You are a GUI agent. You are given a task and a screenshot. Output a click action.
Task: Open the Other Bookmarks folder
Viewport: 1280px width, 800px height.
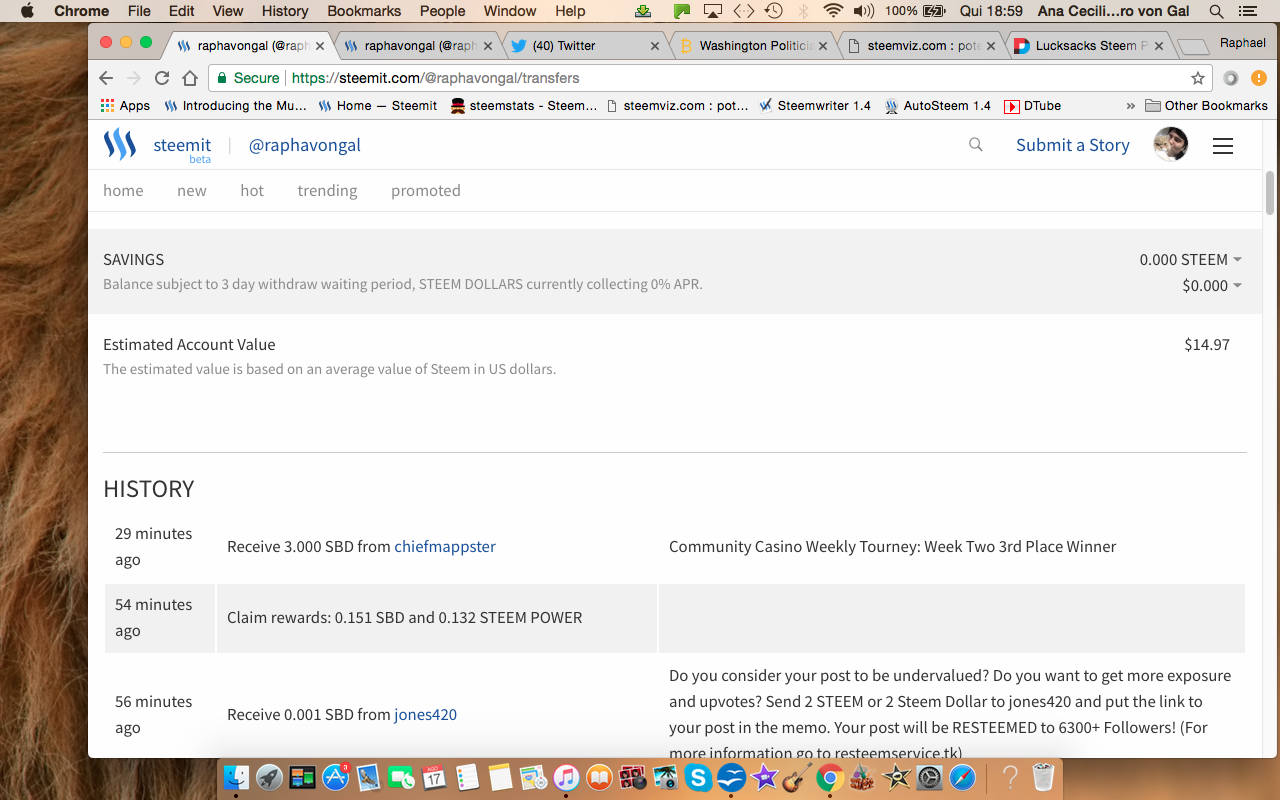[1206, 105]
